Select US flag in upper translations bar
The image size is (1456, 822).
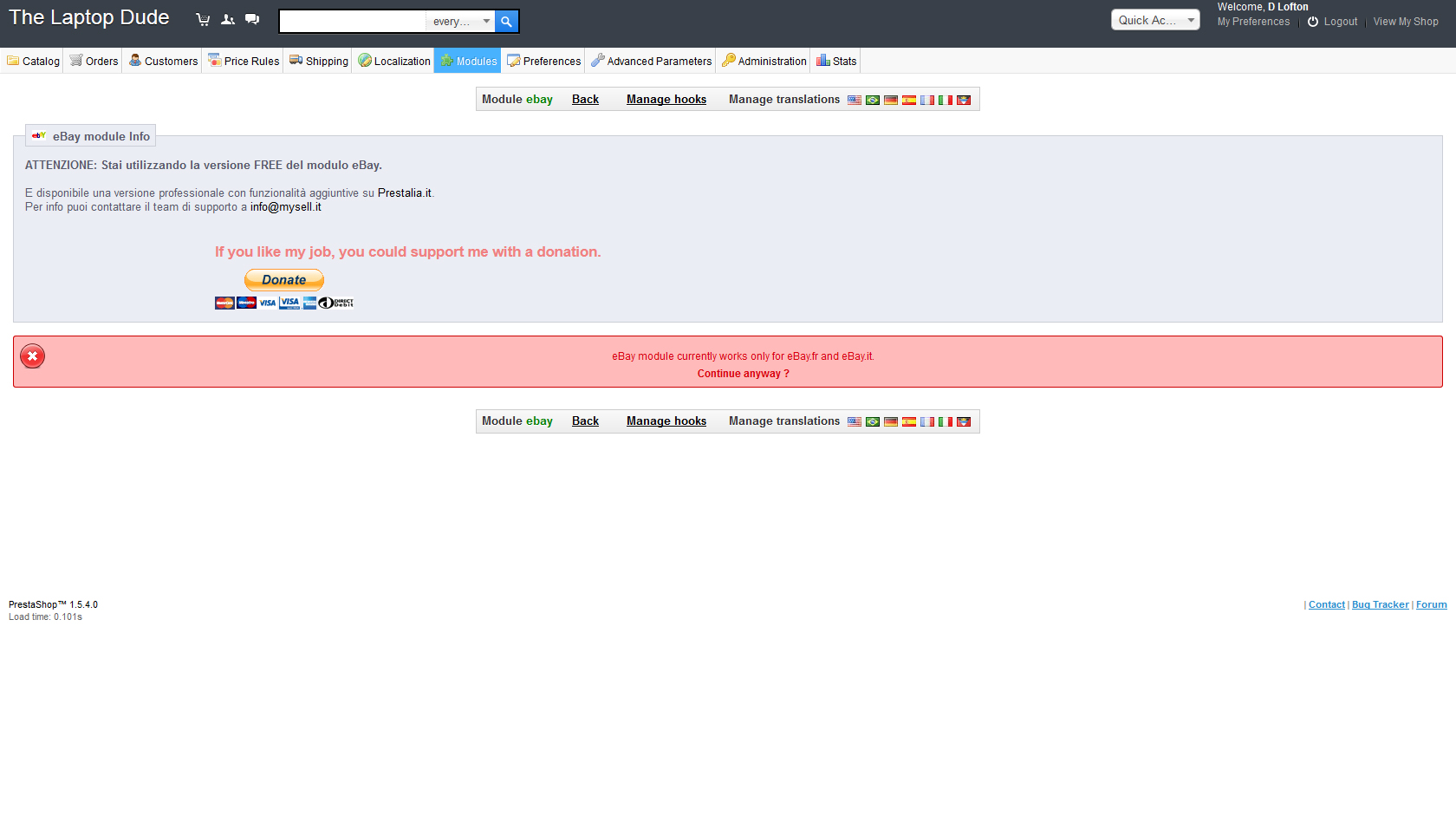coord(855,101)
